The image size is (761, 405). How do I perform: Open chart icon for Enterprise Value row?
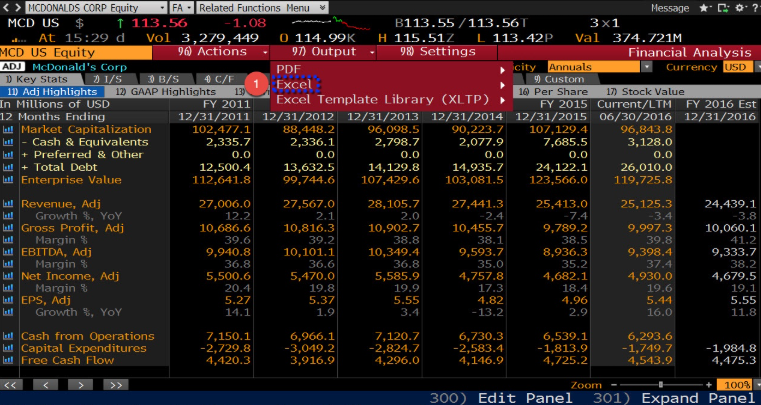click(8, 180)
